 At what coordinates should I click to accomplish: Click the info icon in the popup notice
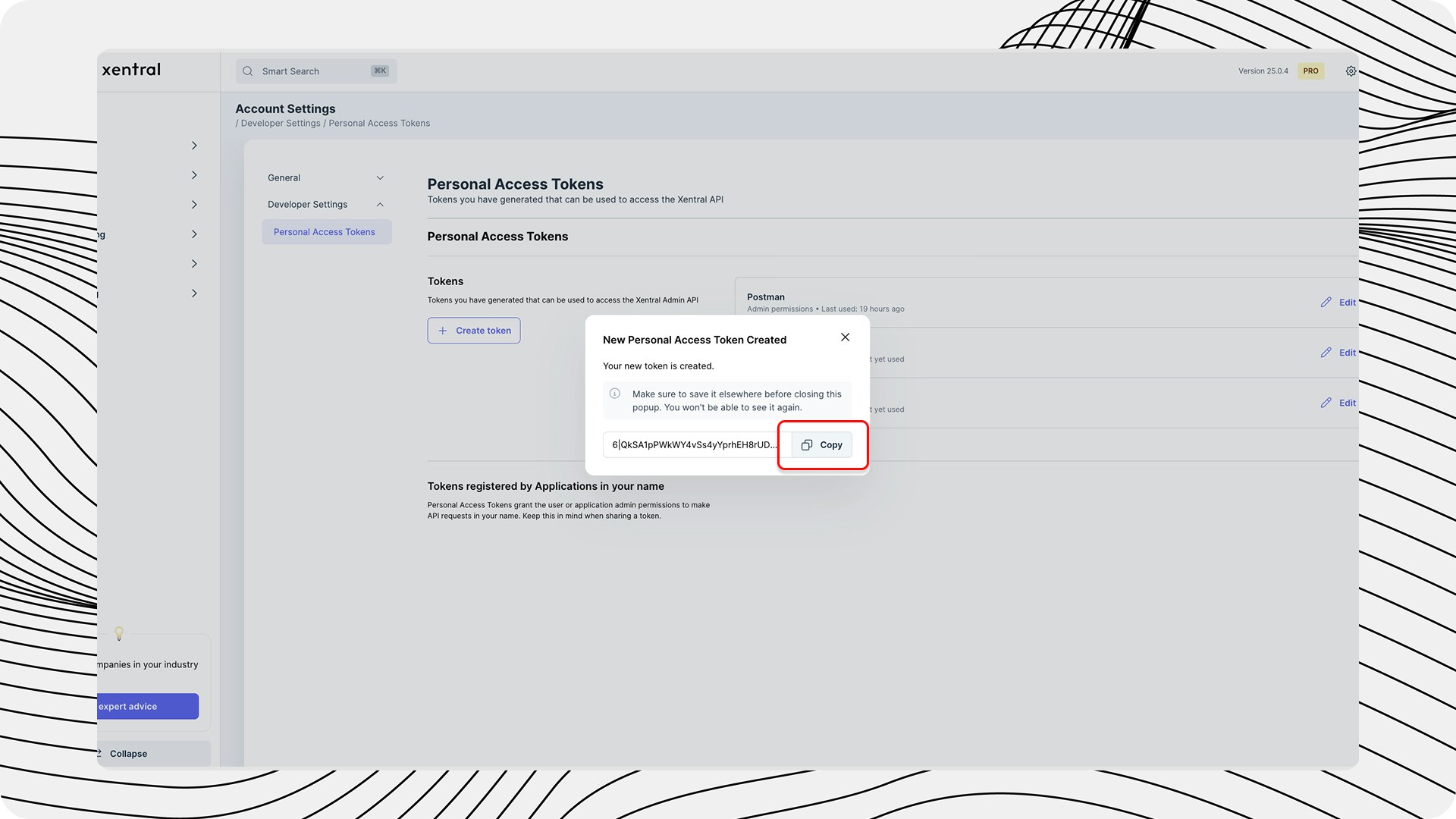615,394
